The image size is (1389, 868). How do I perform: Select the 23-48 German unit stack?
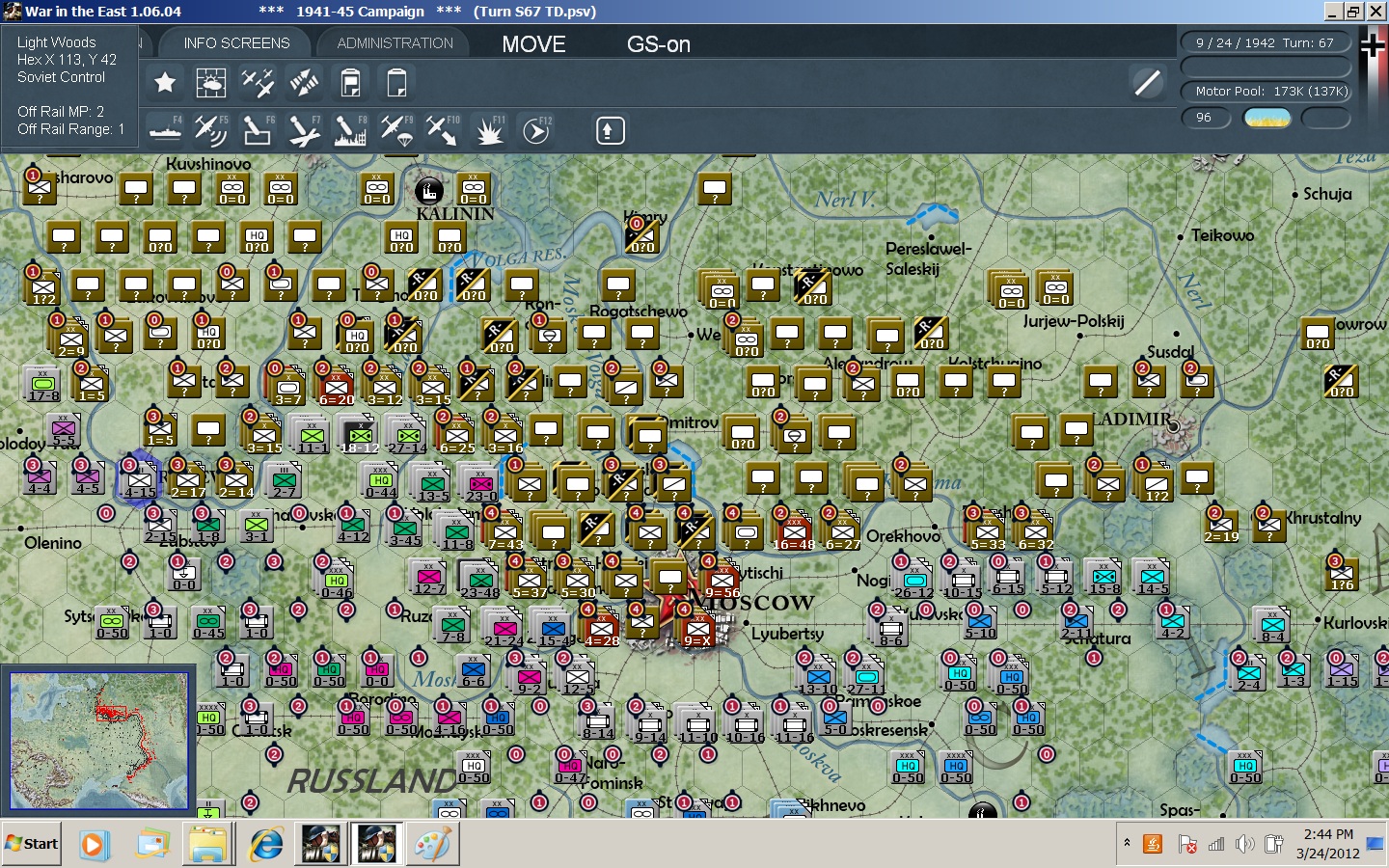pos(479,579)
